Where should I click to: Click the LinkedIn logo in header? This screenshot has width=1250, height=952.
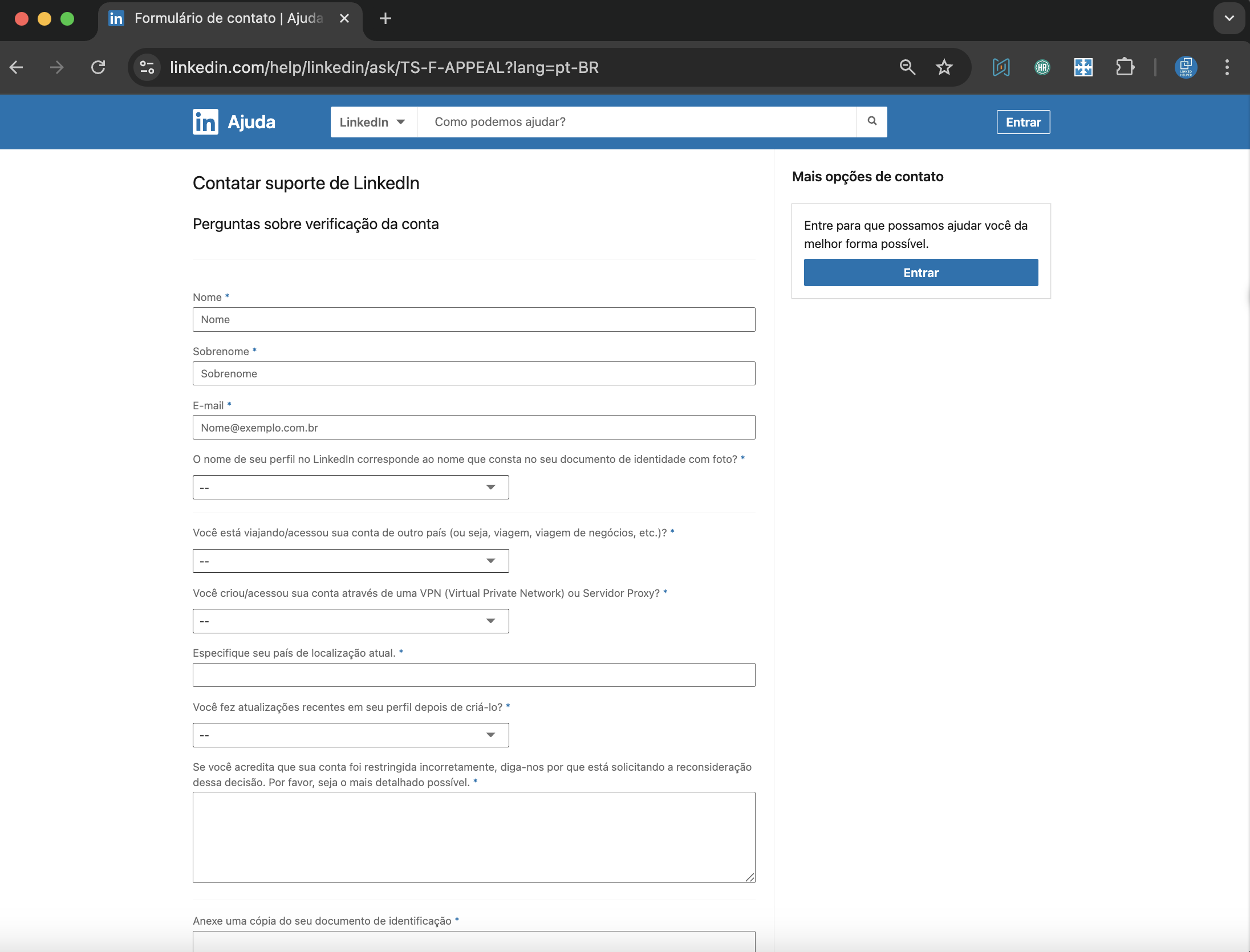coord(205,122)
